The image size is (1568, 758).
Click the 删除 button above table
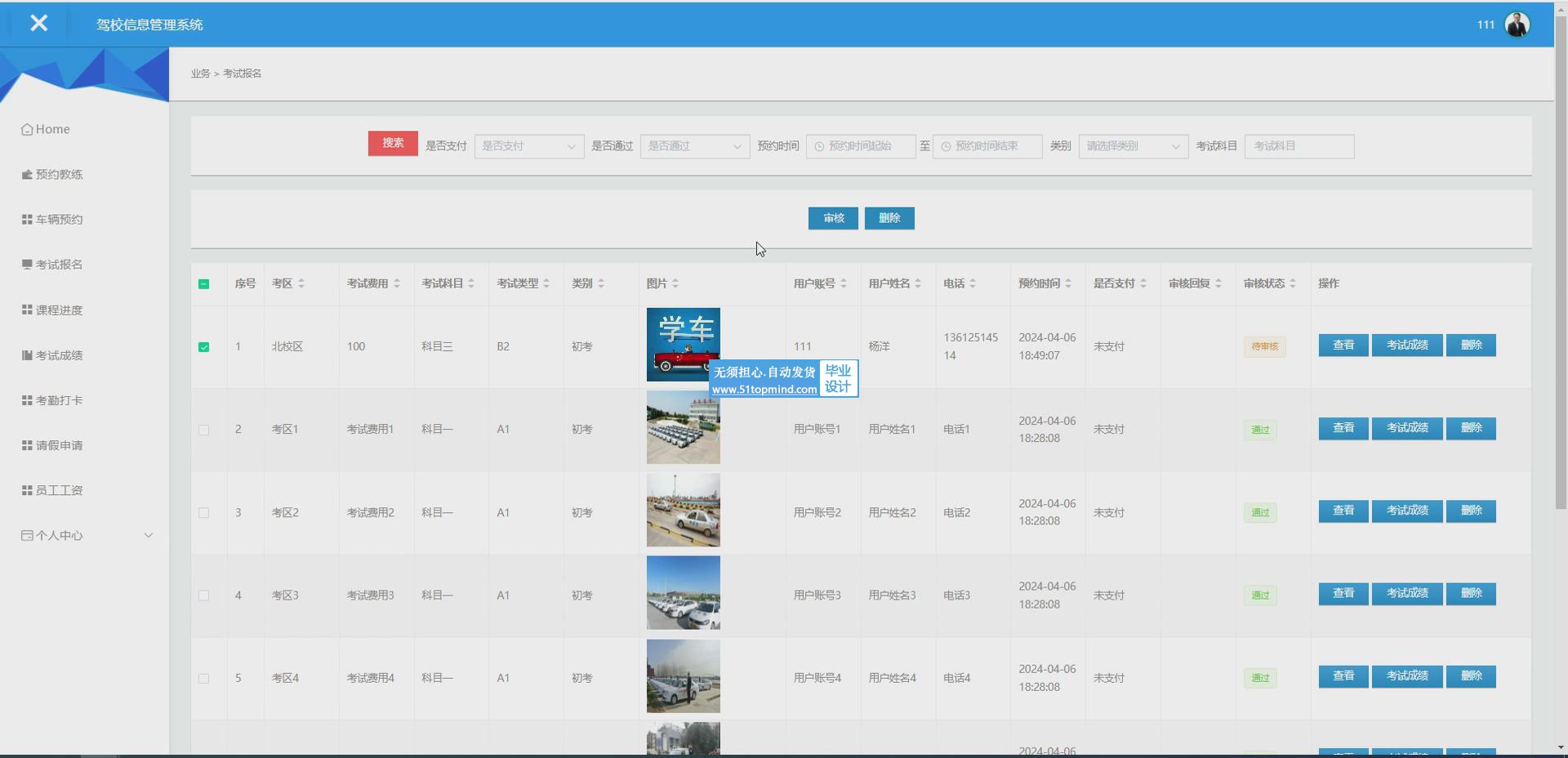tap(889, 218)
